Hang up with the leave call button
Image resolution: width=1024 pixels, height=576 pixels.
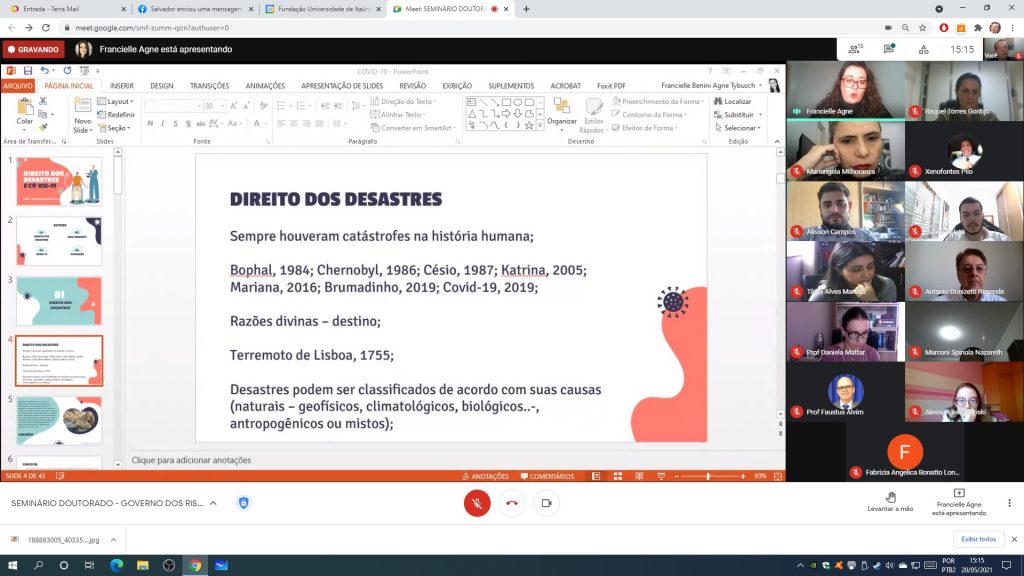pos(512,503)
